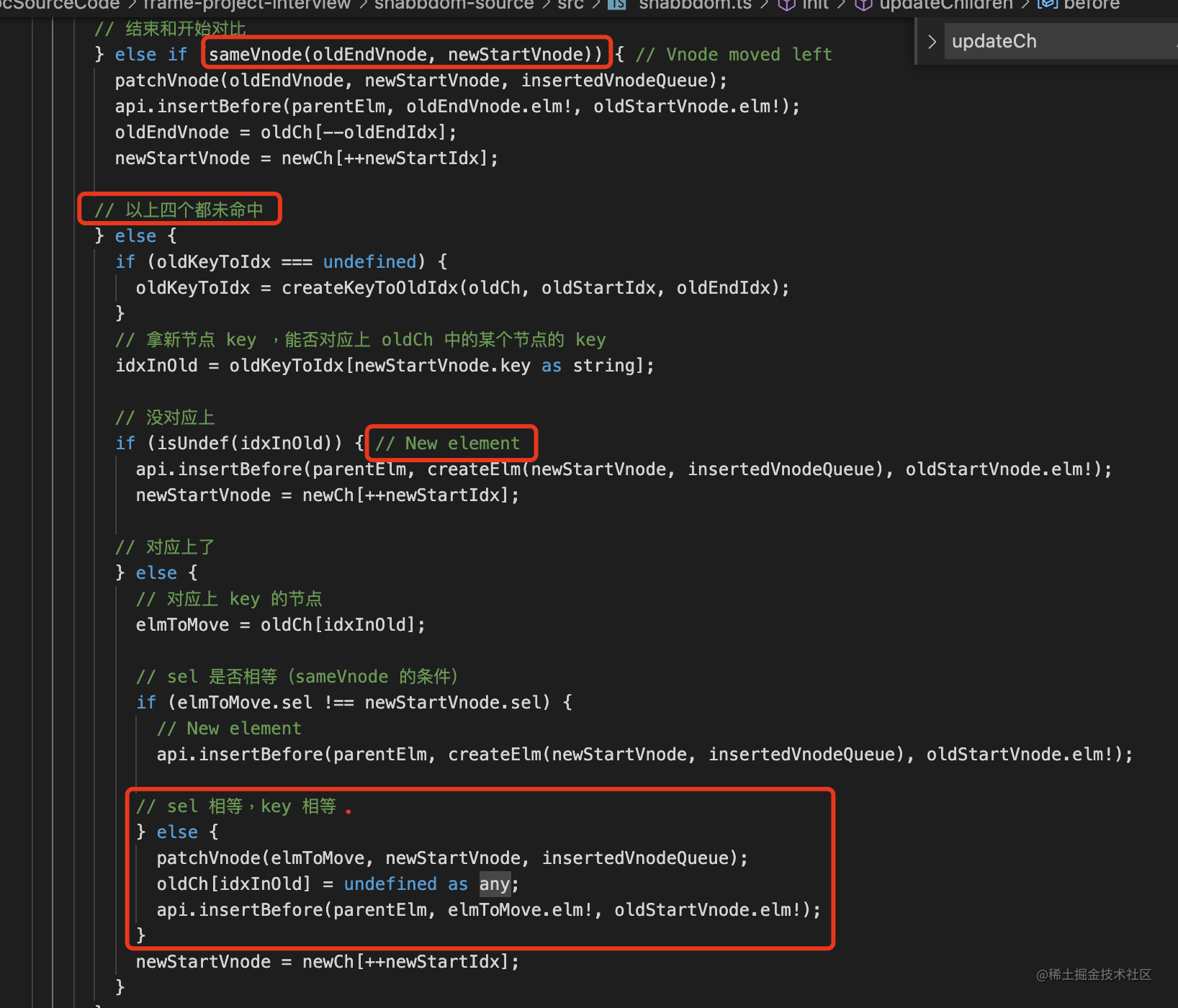The image size is (1178, 1008).
Task: Open the frame-project-interview breadcrumb
Action: (x=246, y=4)
